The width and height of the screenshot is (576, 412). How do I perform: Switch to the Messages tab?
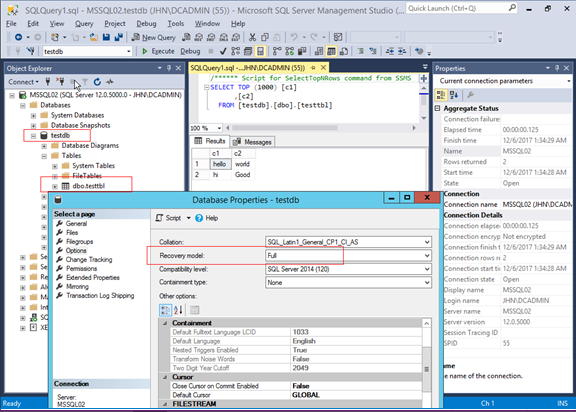tap(253, 142)
